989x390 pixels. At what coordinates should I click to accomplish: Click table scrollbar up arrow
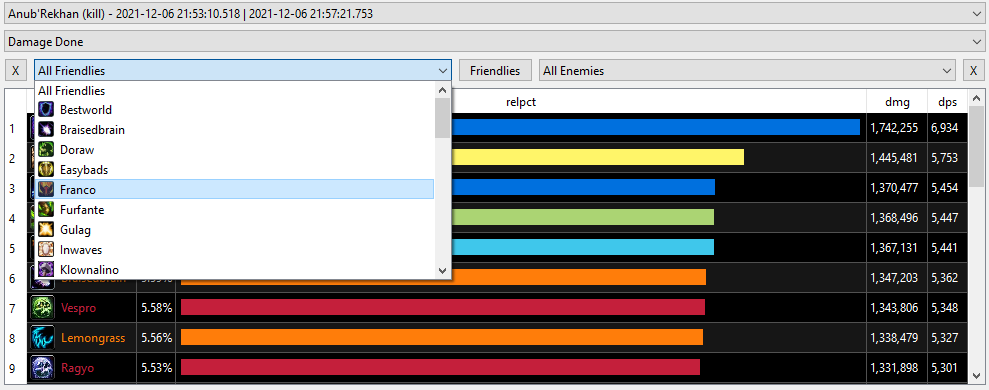click(x=975, y=98)
